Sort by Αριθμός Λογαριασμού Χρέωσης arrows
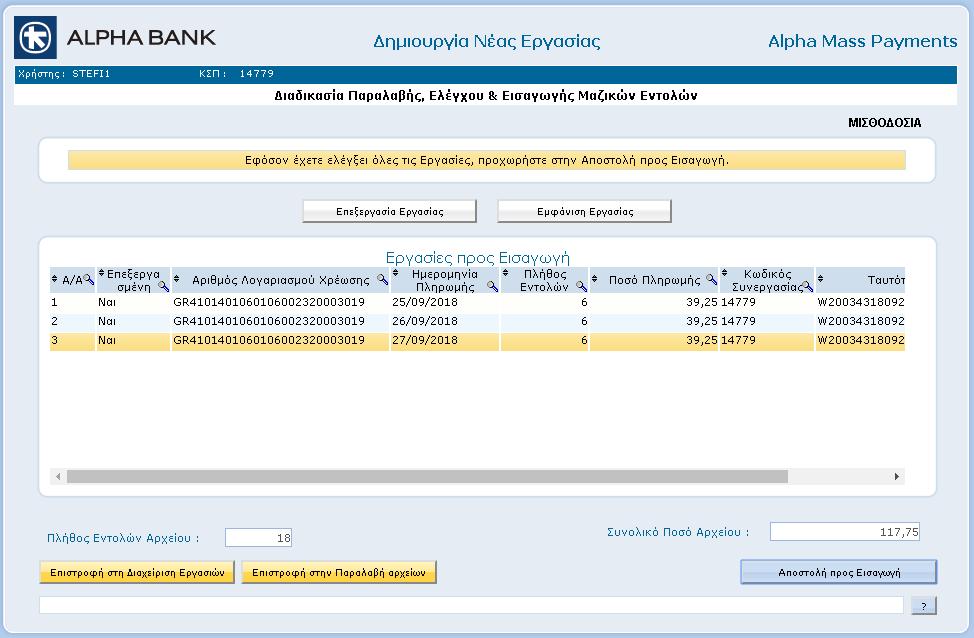This screenshot has height=638, width=974. point(176,279)
